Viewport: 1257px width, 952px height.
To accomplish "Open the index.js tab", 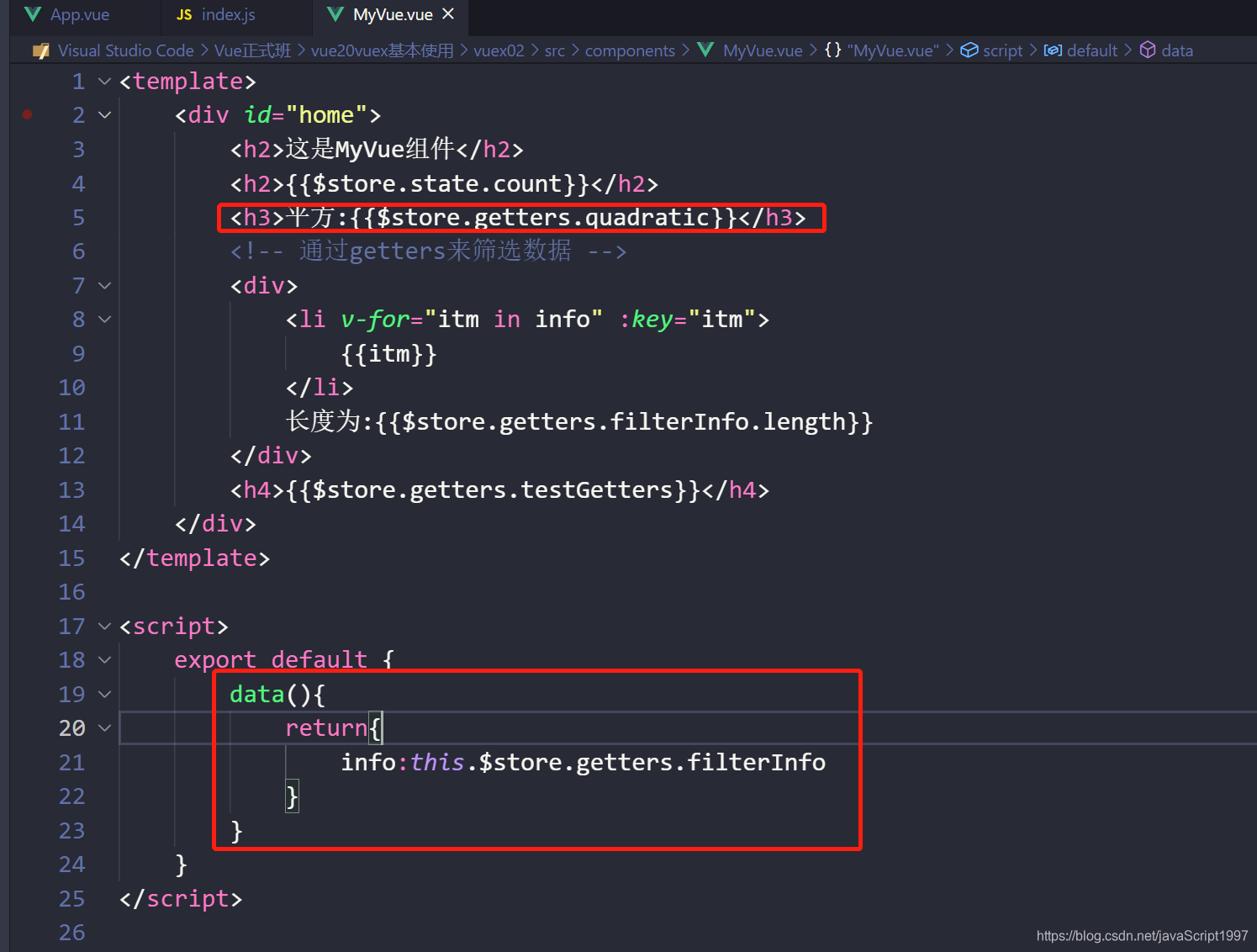I will (227, 14).
